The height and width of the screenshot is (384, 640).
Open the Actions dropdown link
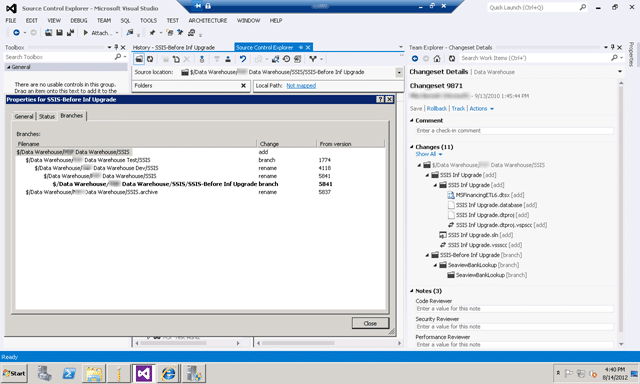(x=481, y=109)
